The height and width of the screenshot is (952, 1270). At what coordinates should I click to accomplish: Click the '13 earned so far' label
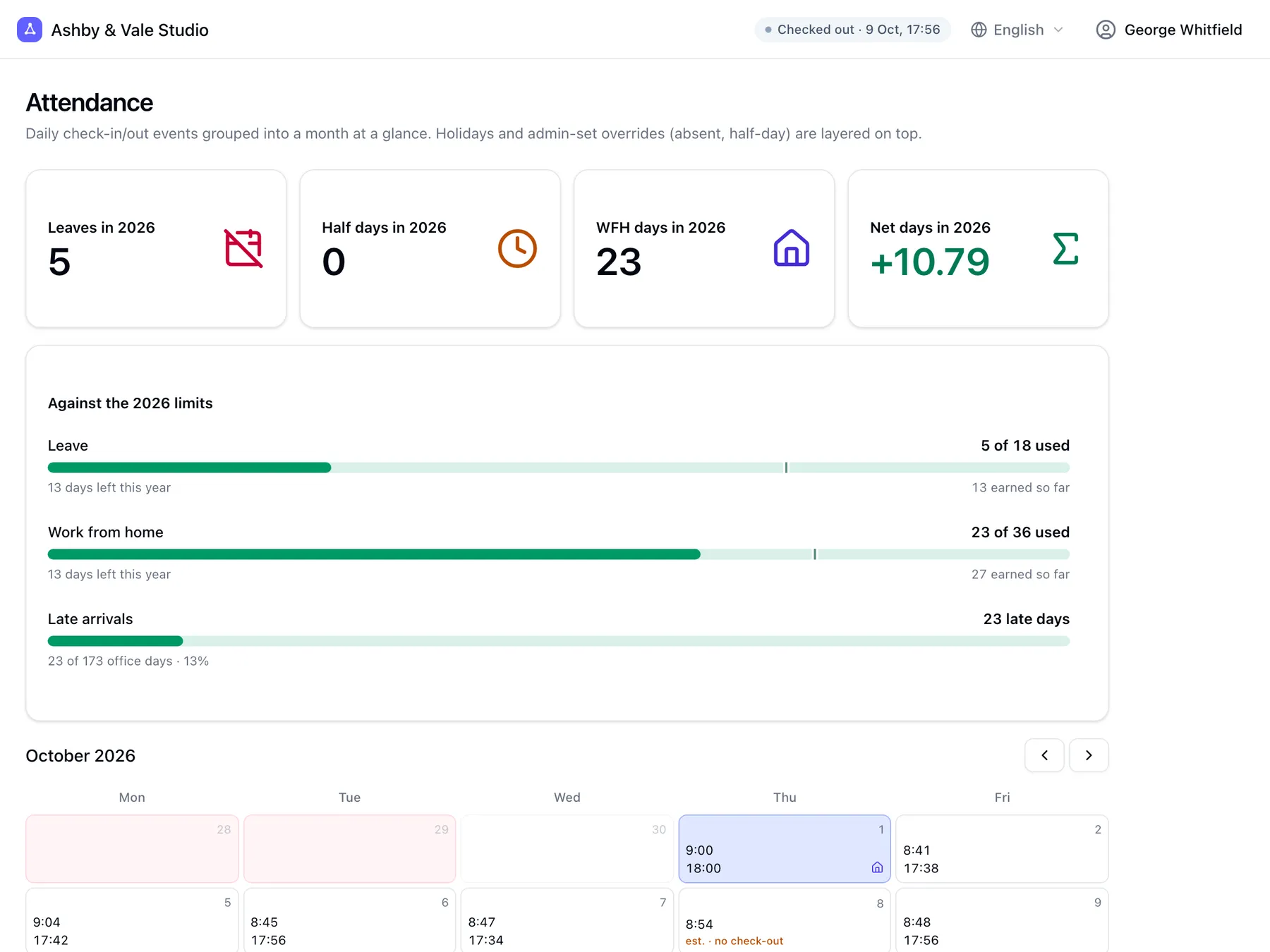click(1020, 487)
